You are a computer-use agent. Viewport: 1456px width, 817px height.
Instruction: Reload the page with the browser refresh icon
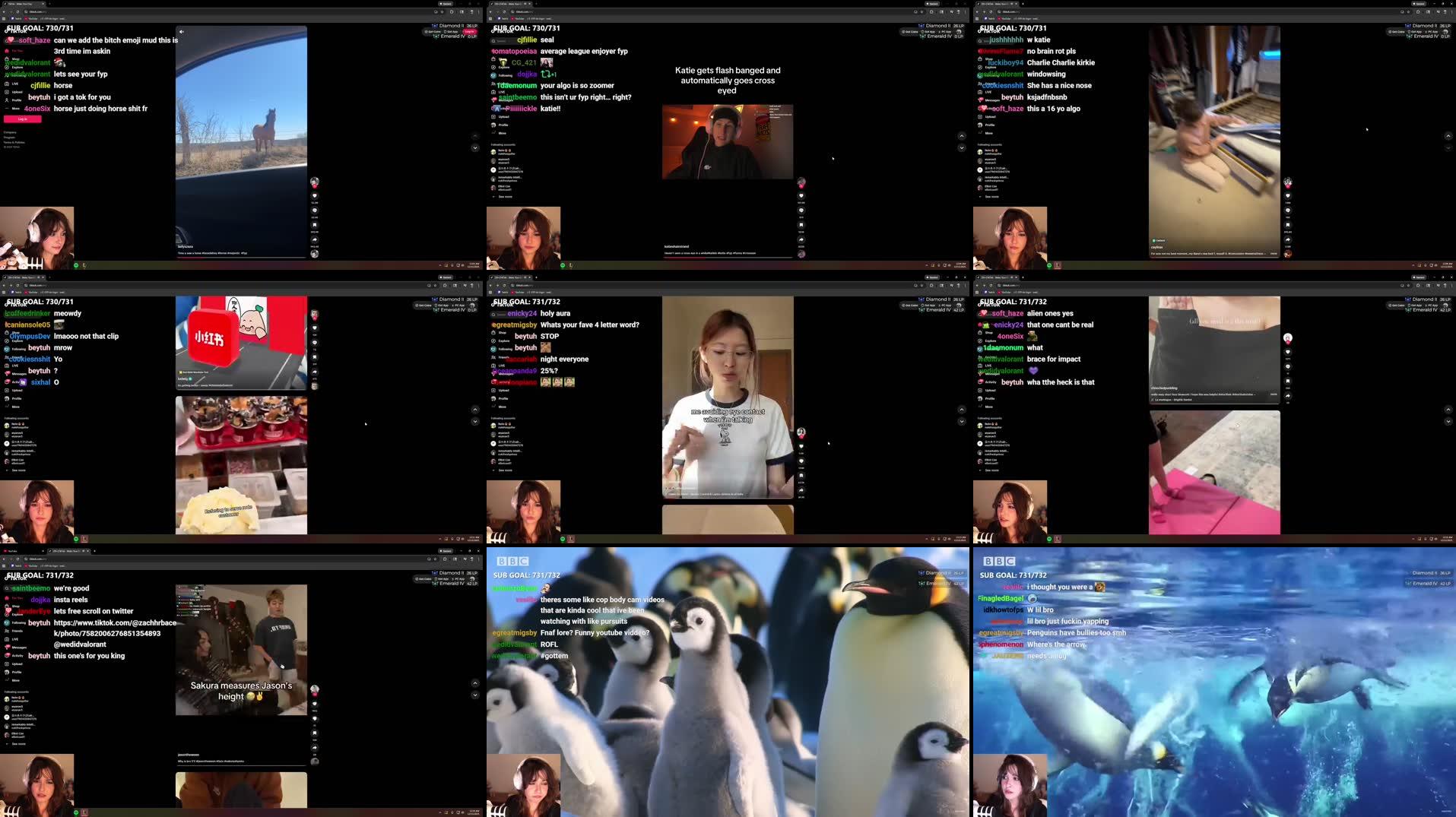pyautogui.click(x=17, y=11)
